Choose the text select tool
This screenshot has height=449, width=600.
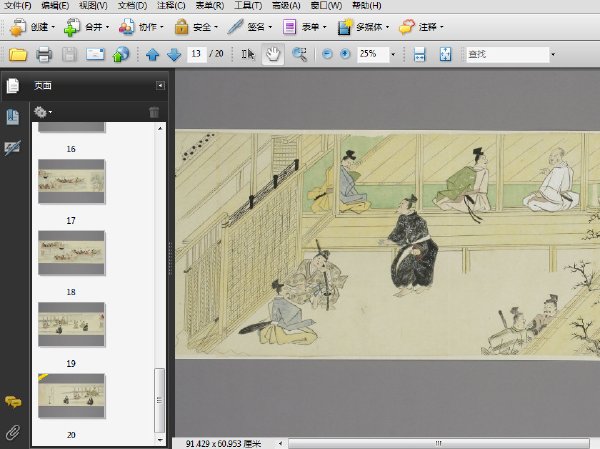(248, 54)
